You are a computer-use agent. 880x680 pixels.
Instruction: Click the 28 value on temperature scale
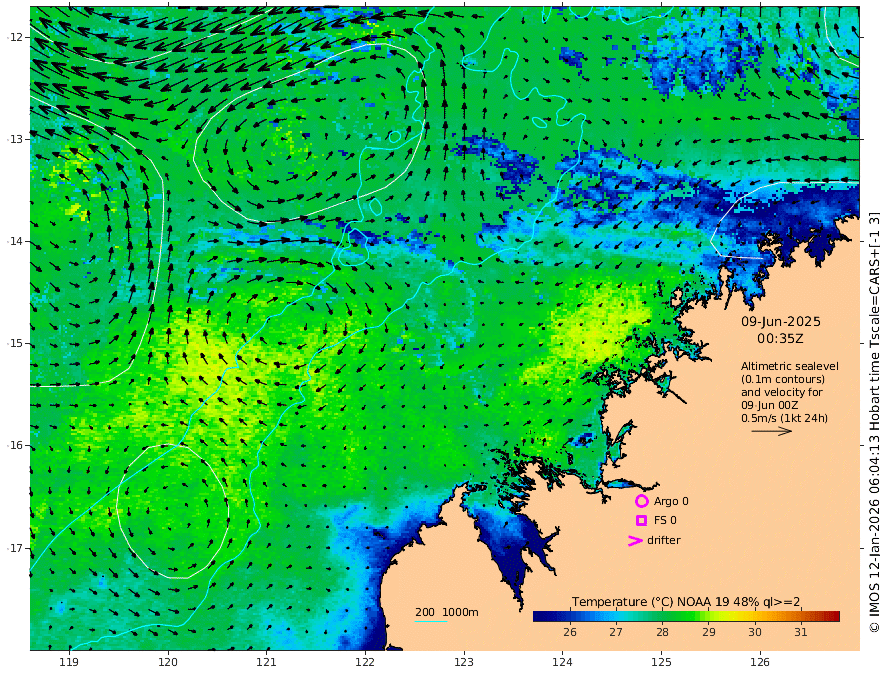662,632
